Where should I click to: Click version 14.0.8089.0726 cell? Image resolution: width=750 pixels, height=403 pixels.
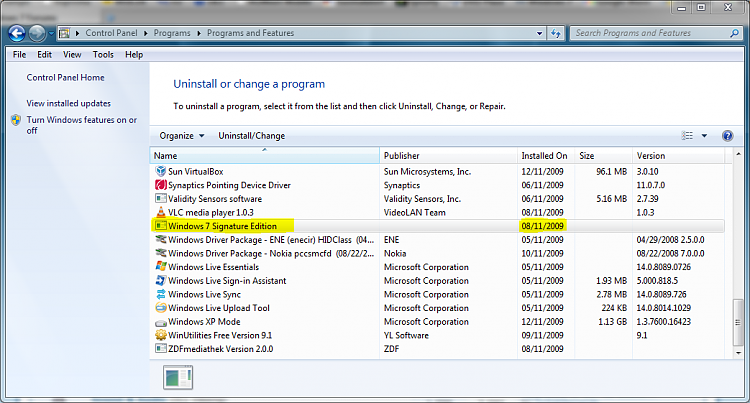tap(663, 267)
